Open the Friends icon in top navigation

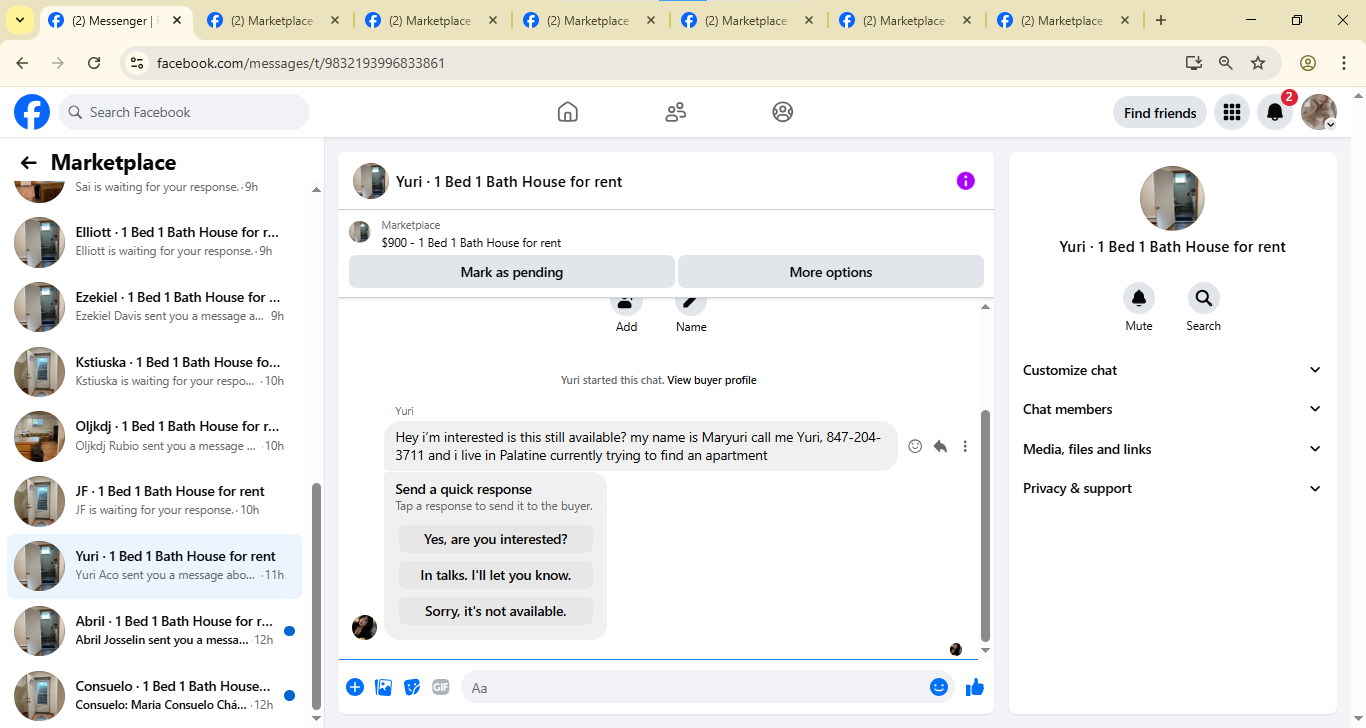click(x=676, y=112)
